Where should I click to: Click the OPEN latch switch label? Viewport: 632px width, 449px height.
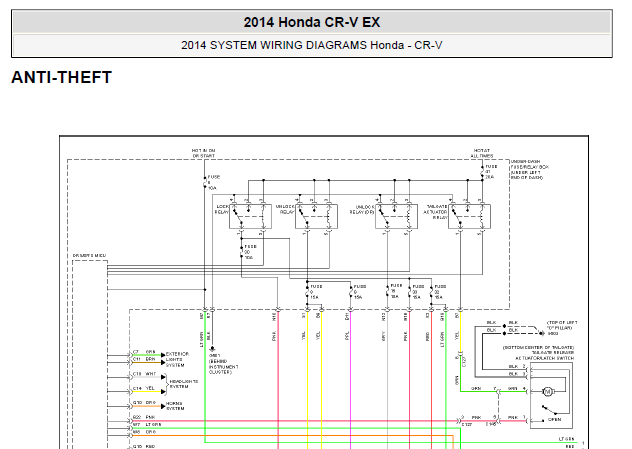554,420
